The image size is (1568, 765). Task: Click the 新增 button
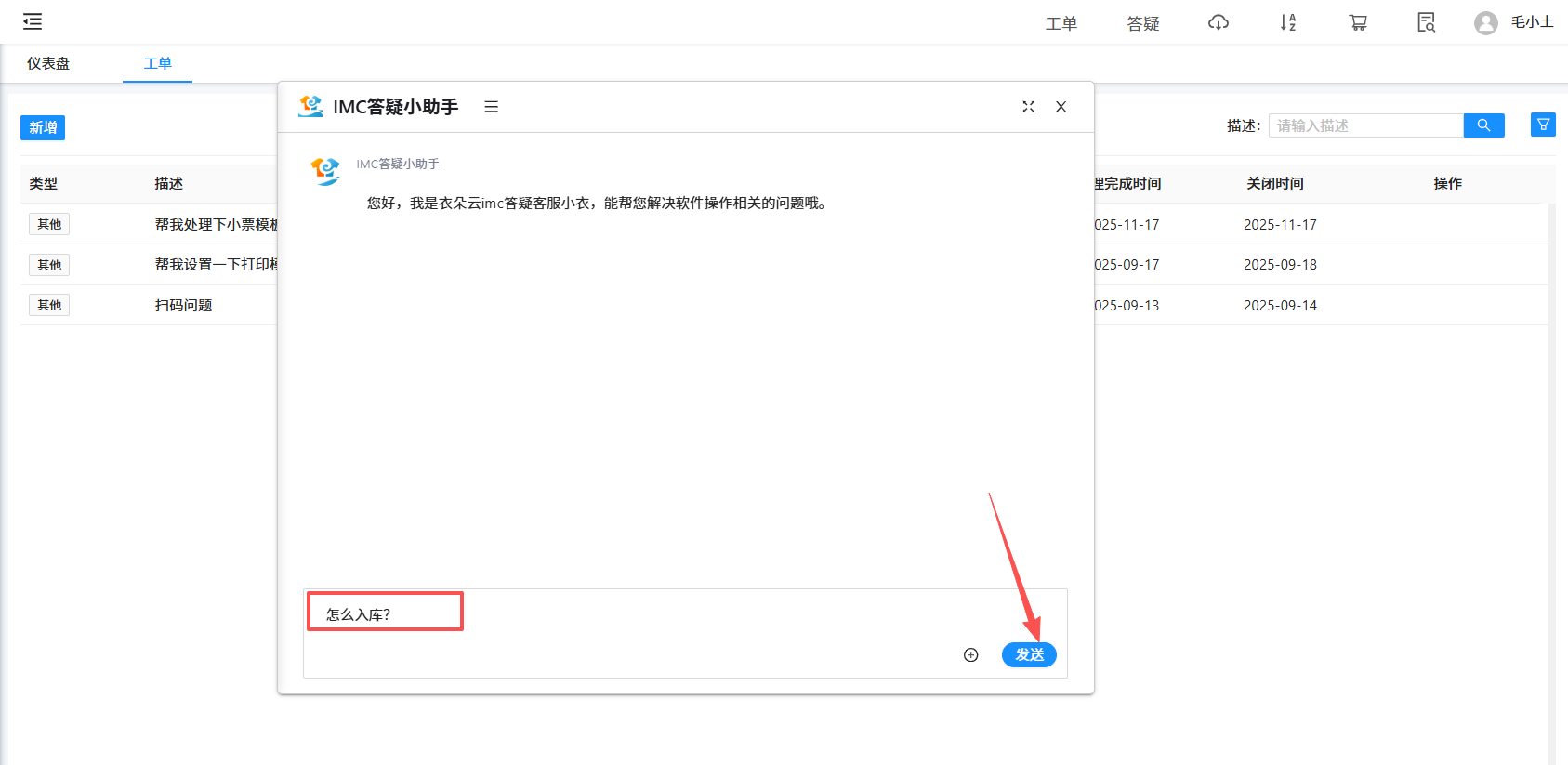click(43, 127)
